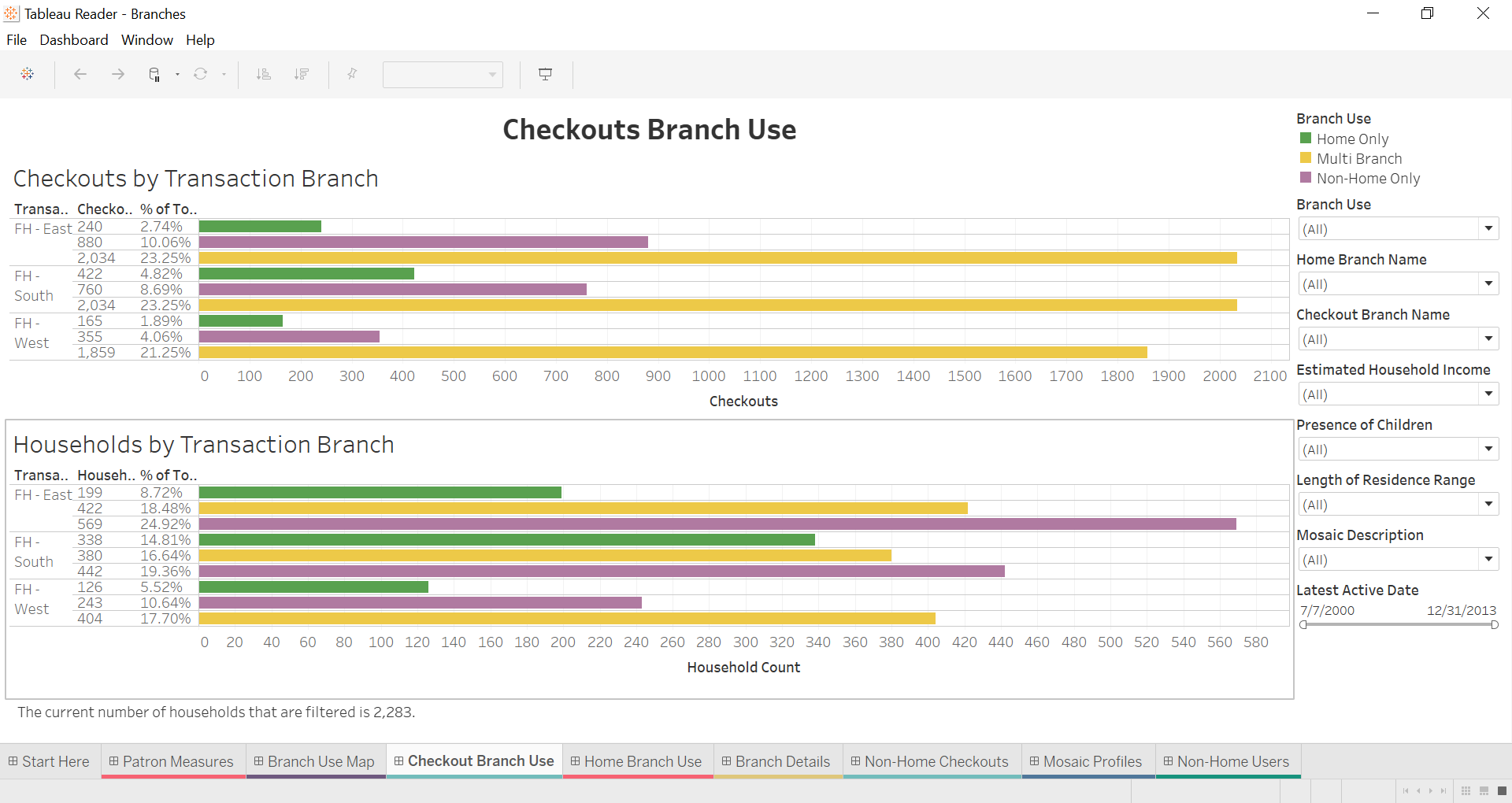Screen dimensions: 1512x803
Task: Switch to the Branch Use Map tab
Action: (315, 761)
